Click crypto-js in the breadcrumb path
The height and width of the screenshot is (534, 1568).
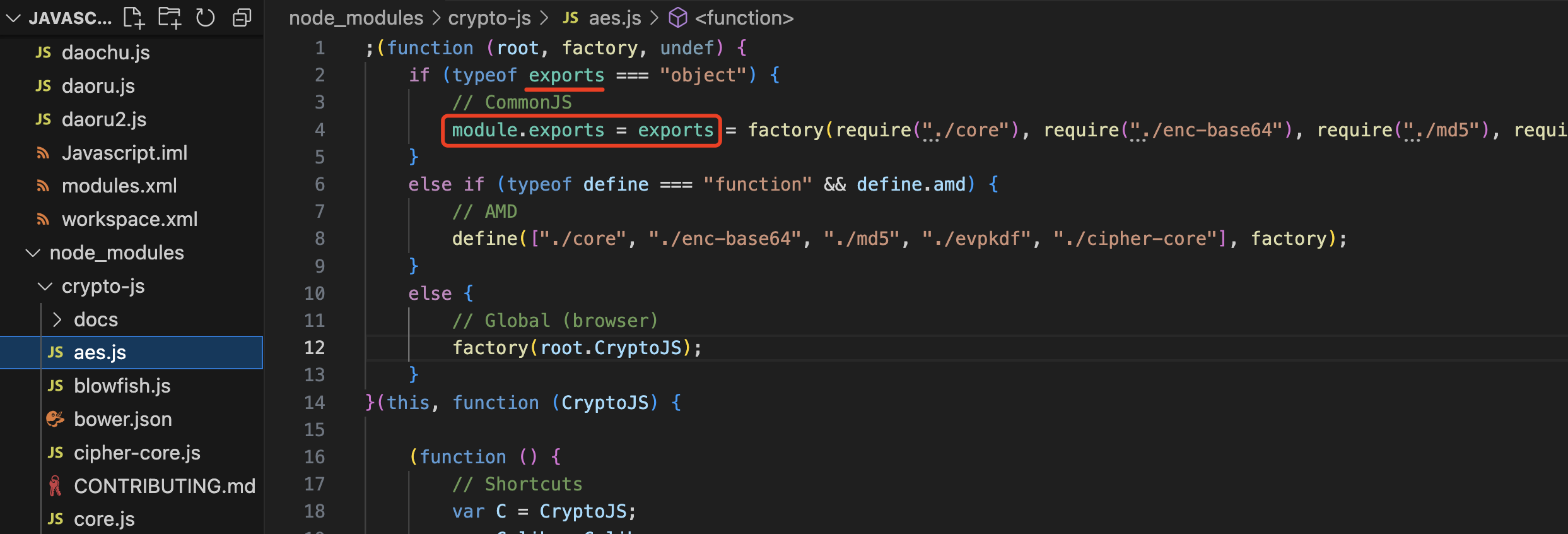coord(489,18)
